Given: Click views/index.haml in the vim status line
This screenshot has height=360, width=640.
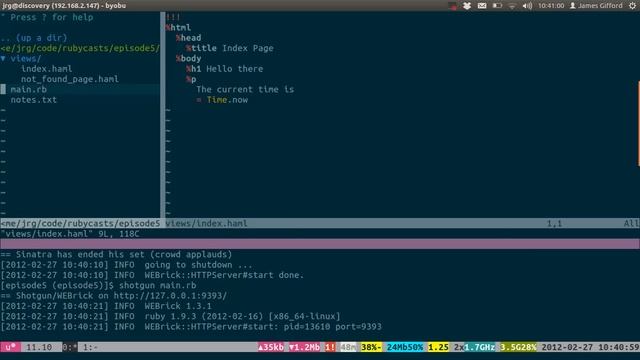Looking at the screenshot, I should tap(207, 223).
